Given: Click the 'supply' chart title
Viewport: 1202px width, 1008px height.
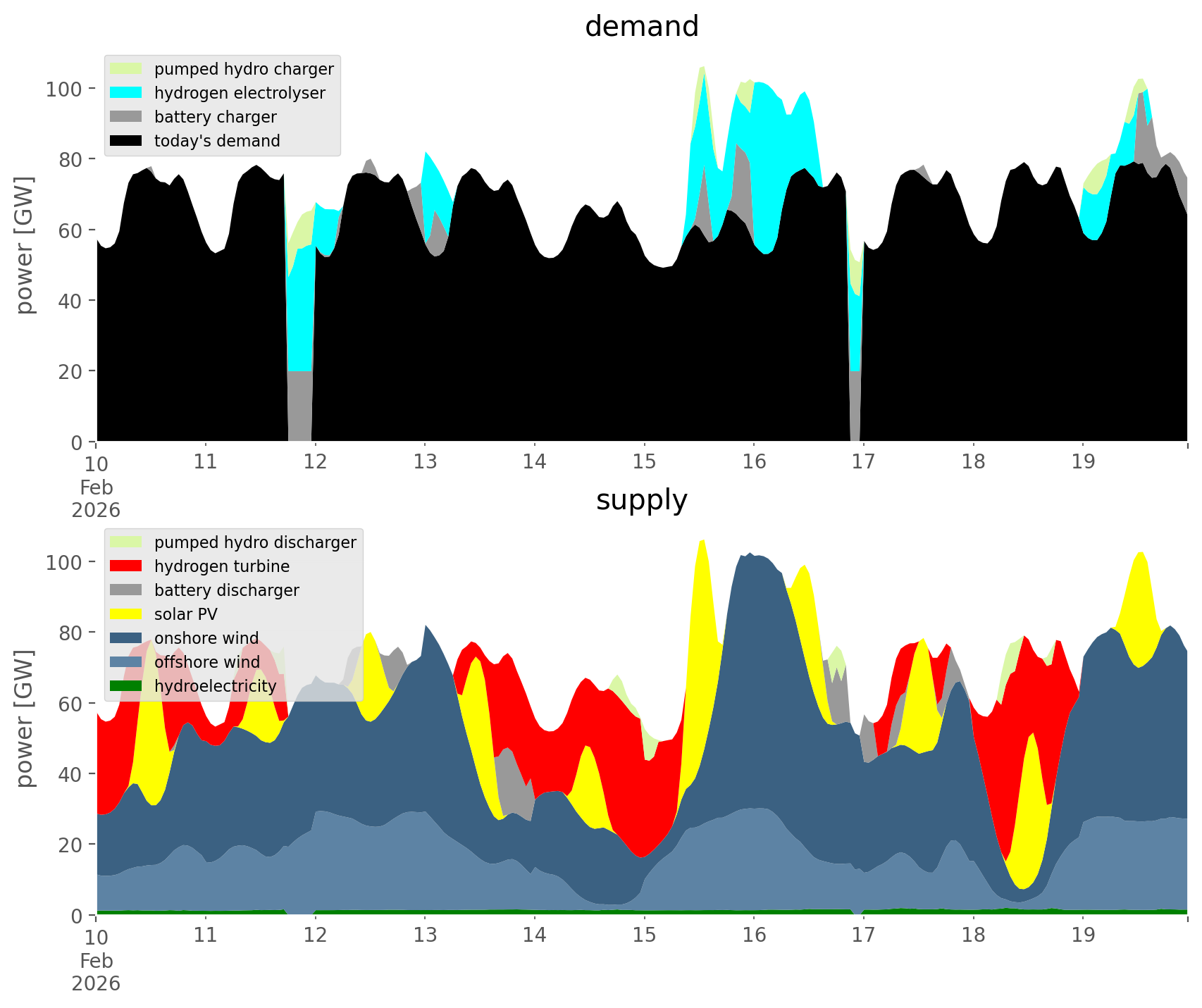Looking at the screenshot, I should point(641,500).
